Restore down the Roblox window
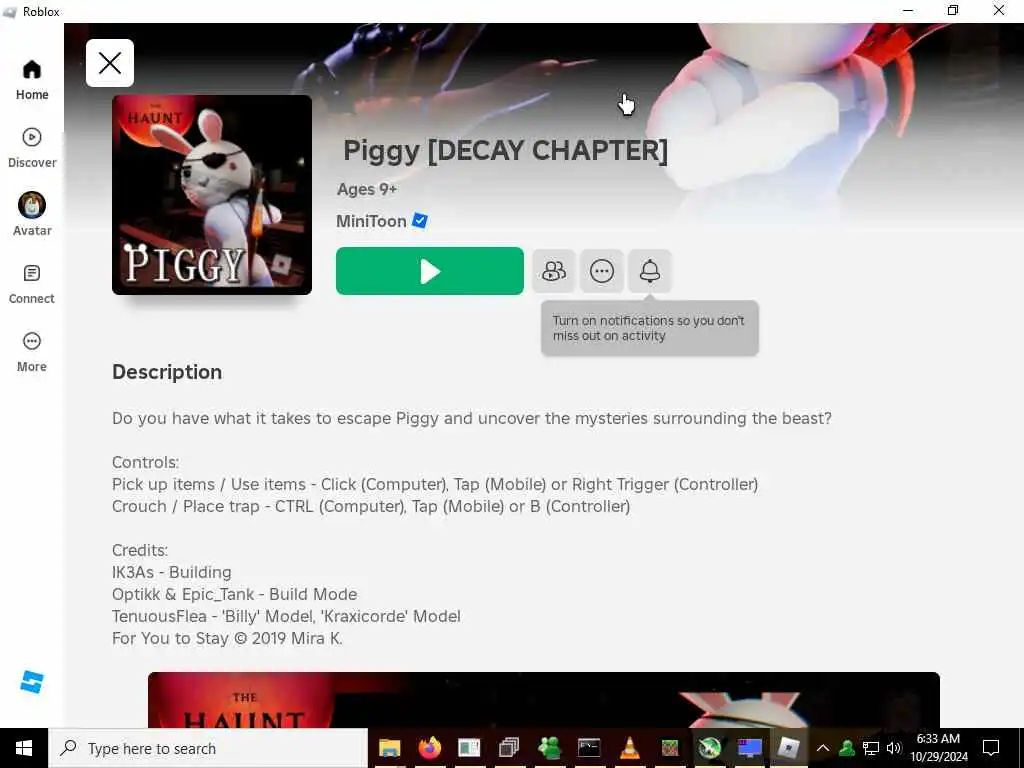 pos(953,10)
